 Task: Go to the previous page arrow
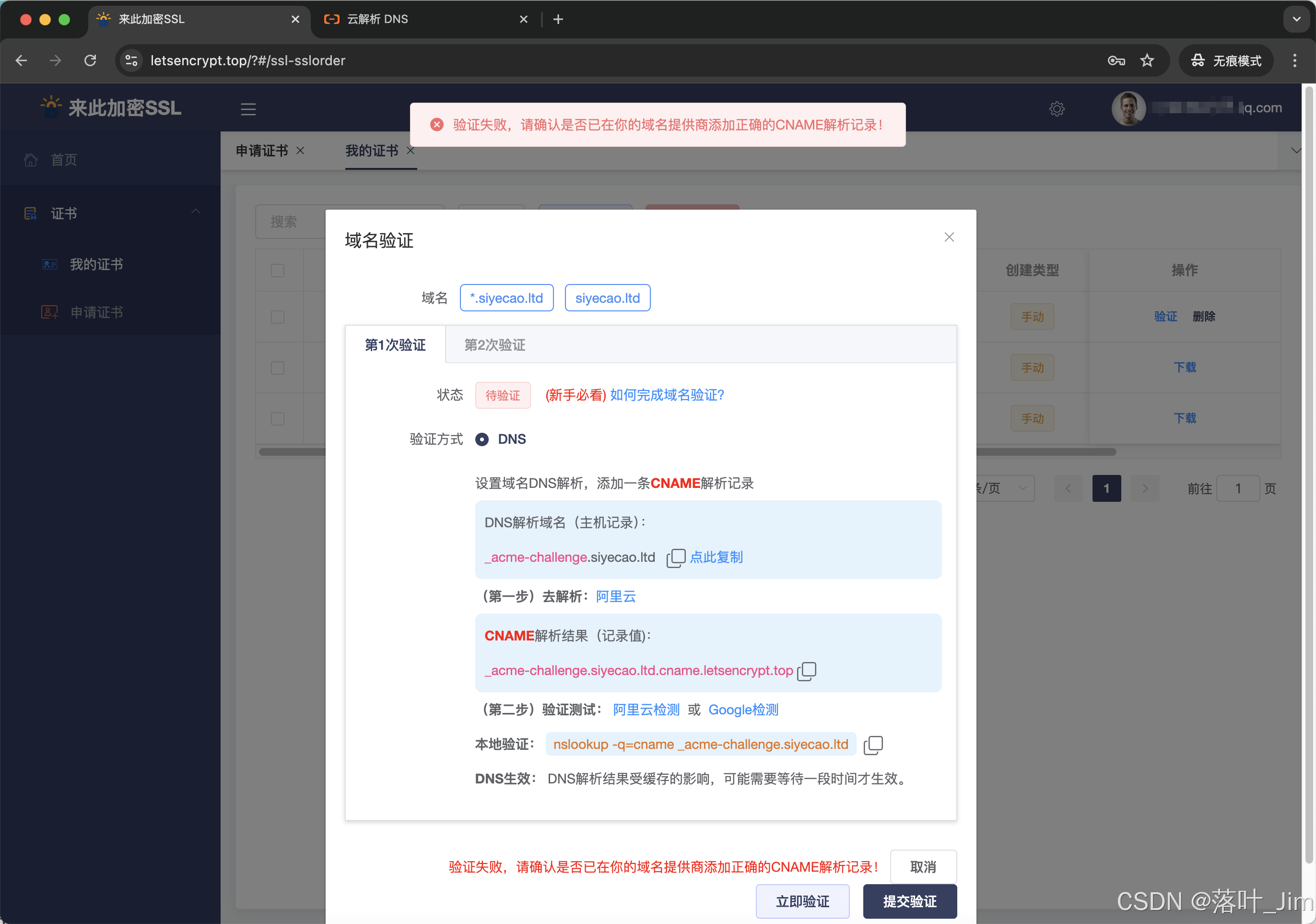click(1069, 489)
